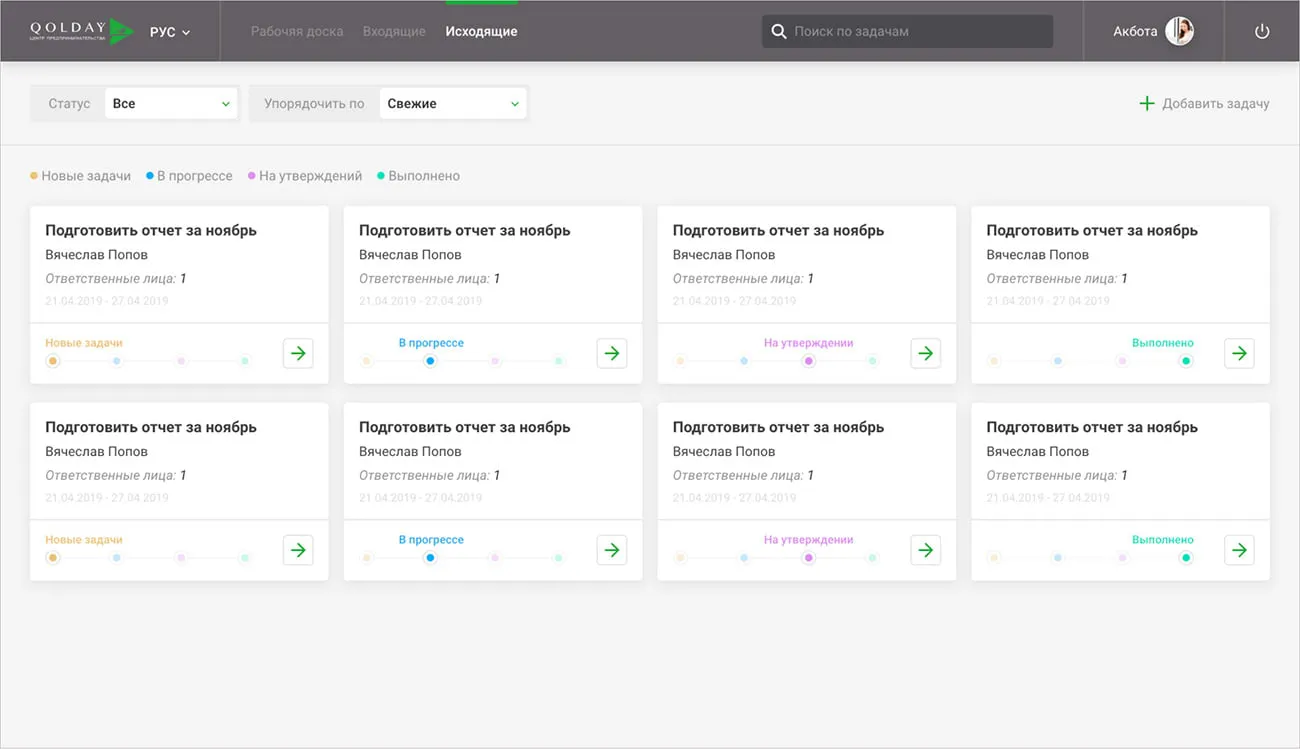Image resolution: width=1300 pixels, height=749 pixels.
Task: Open Акбота user avatar
Action: pos(1180,31)
